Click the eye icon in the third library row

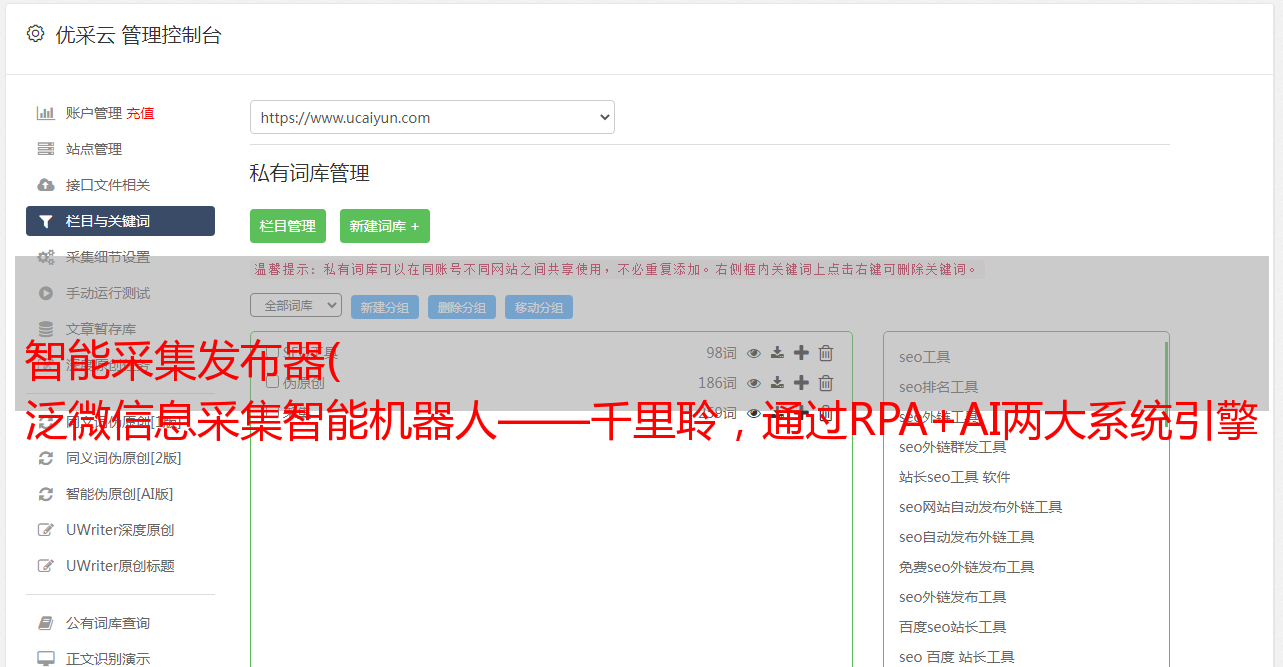[754, 413]
